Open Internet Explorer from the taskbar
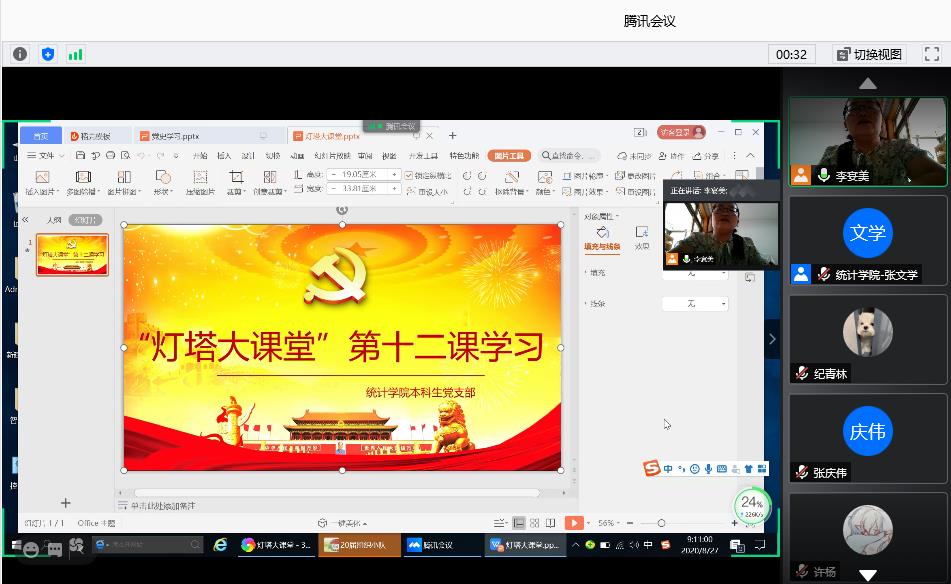The height and width of the screenshot is (584, 951). (x=220, y=545)
